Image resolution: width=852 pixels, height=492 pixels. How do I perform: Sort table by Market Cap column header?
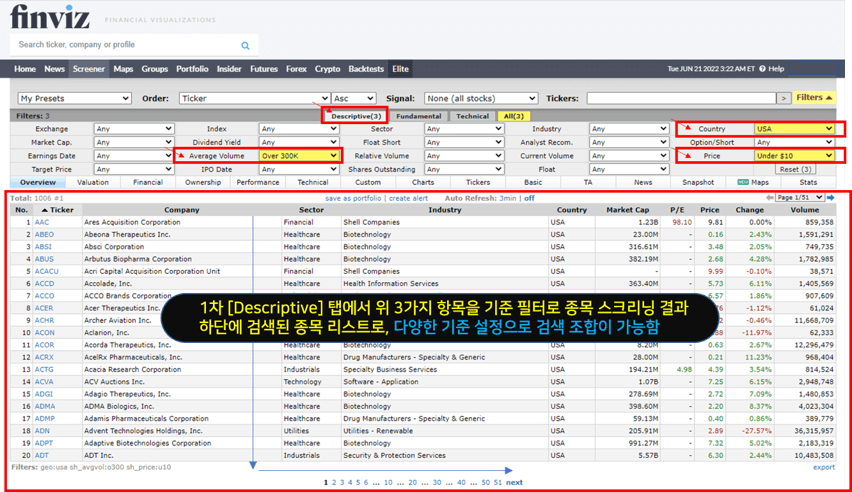click(x=628, y=210)
